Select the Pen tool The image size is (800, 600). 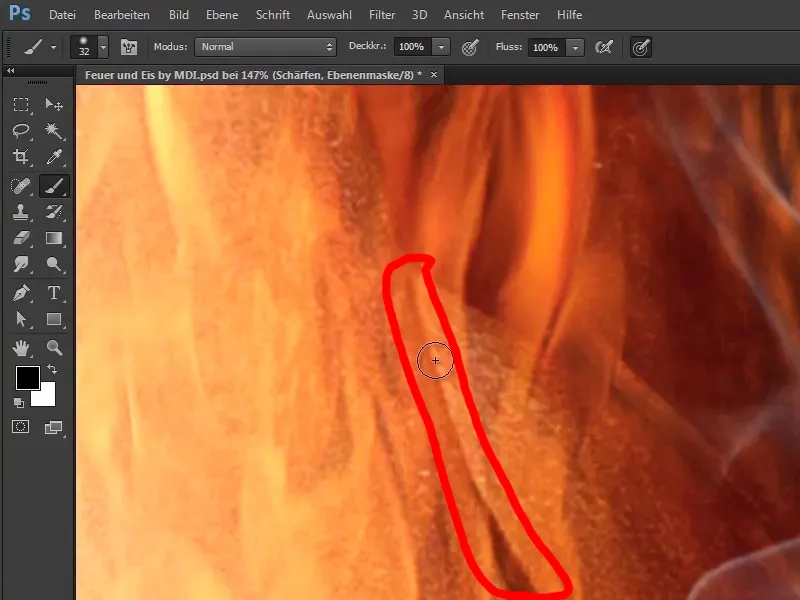[x=21, y=293]
